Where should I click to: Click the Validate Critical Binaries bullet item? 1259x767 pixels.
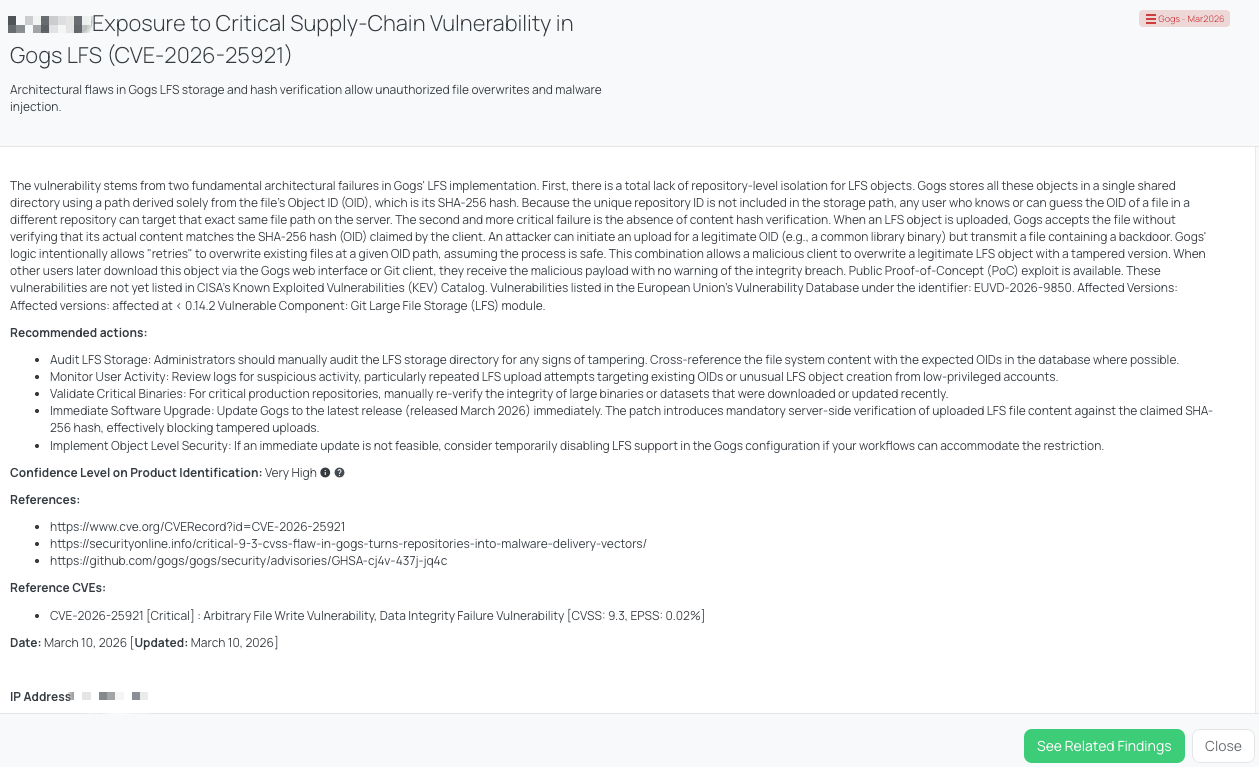click(499, 394)
